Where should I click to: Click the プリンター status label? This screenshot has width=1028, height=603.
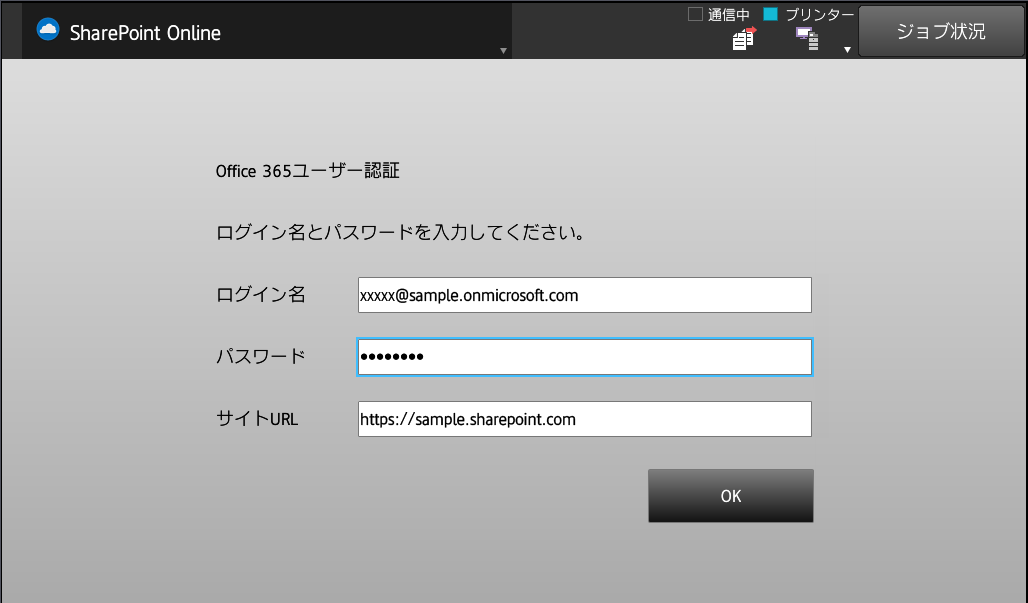(x=820, y=14)
